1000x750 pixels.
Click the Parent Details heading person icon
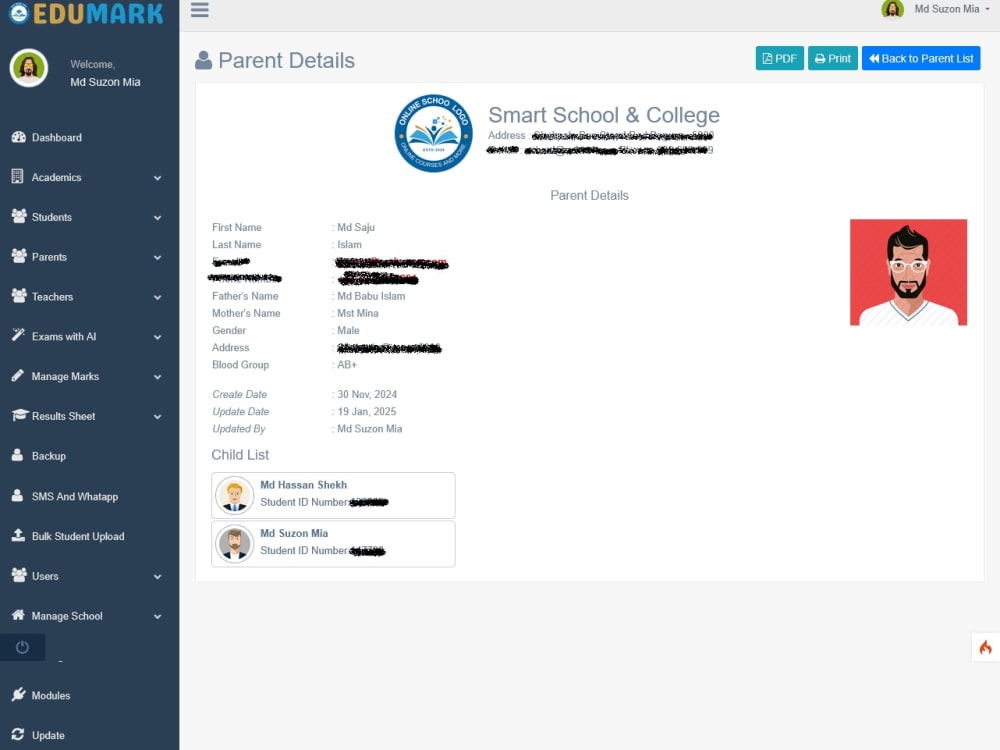click(203, 60)
